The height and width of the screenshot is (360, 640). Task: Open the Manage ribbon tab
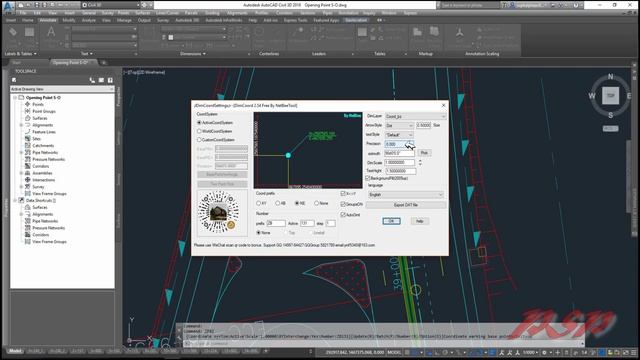124,20
